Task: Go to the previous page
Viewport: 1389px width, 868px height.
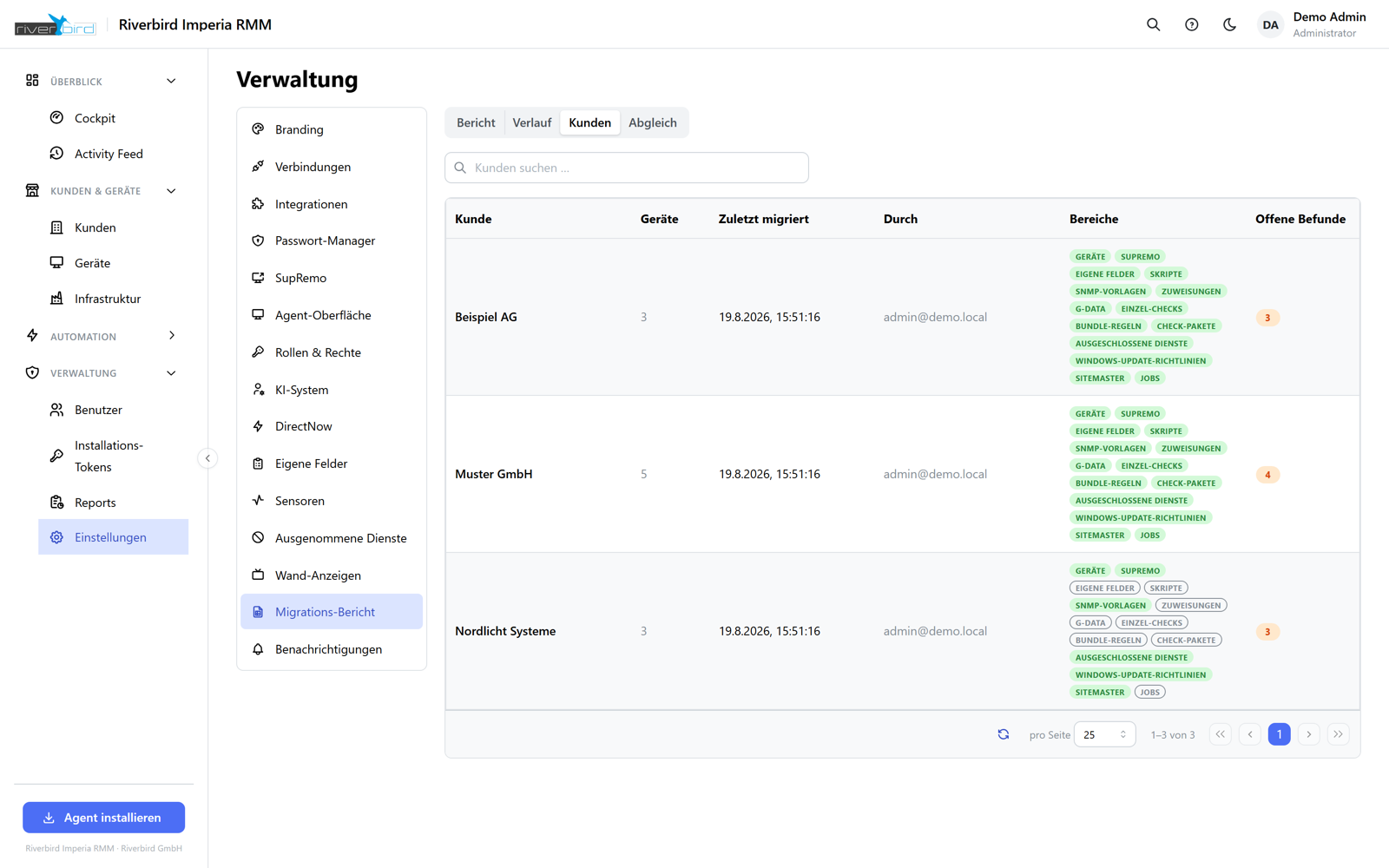Action: [x=1250, y=734]
